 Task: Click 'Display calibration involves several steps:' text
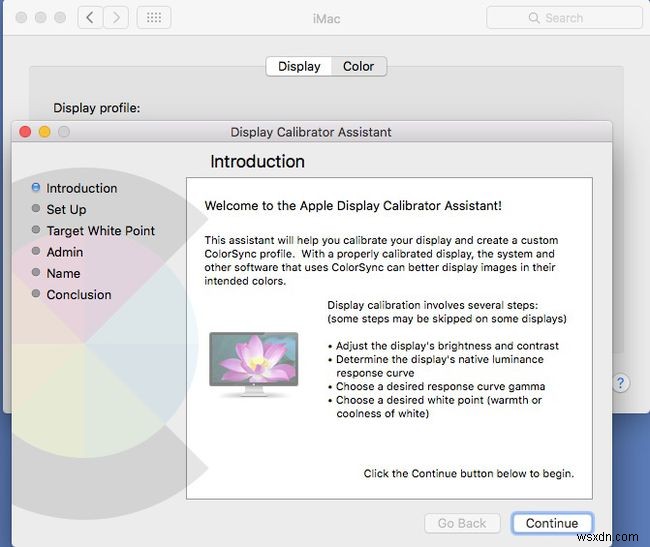pos(433,305)
